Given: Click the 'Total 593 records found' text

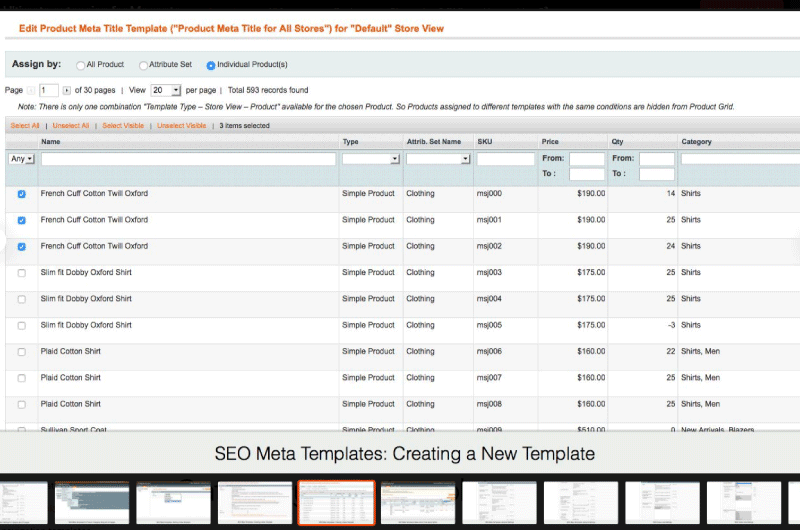Looking at the screenshot, I should point(268,90).
